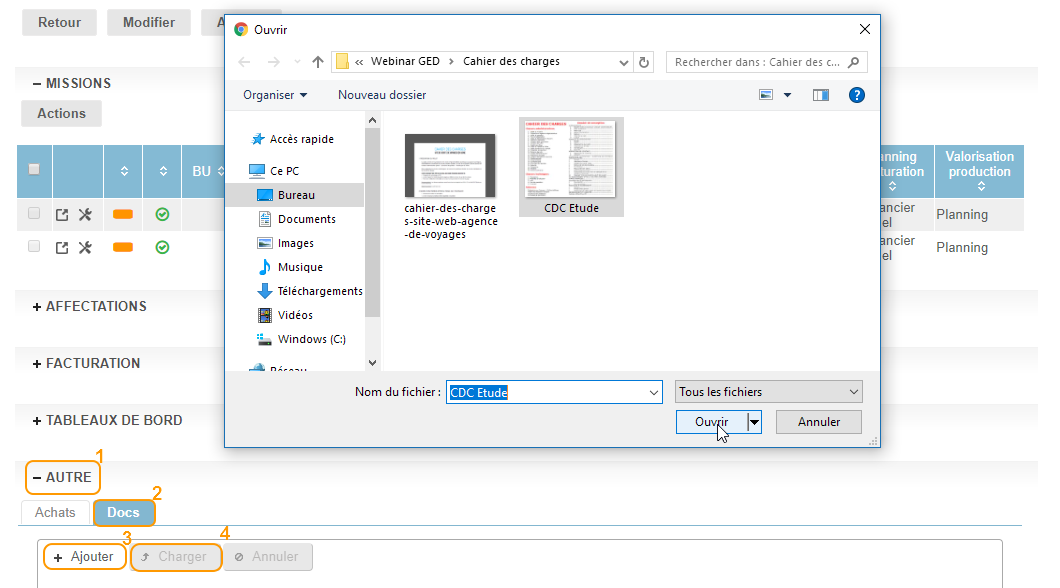Switch to the Achats tab
Image resolution: width=1060 pixels, height=588 pixels.
click(x=55, y=513)
